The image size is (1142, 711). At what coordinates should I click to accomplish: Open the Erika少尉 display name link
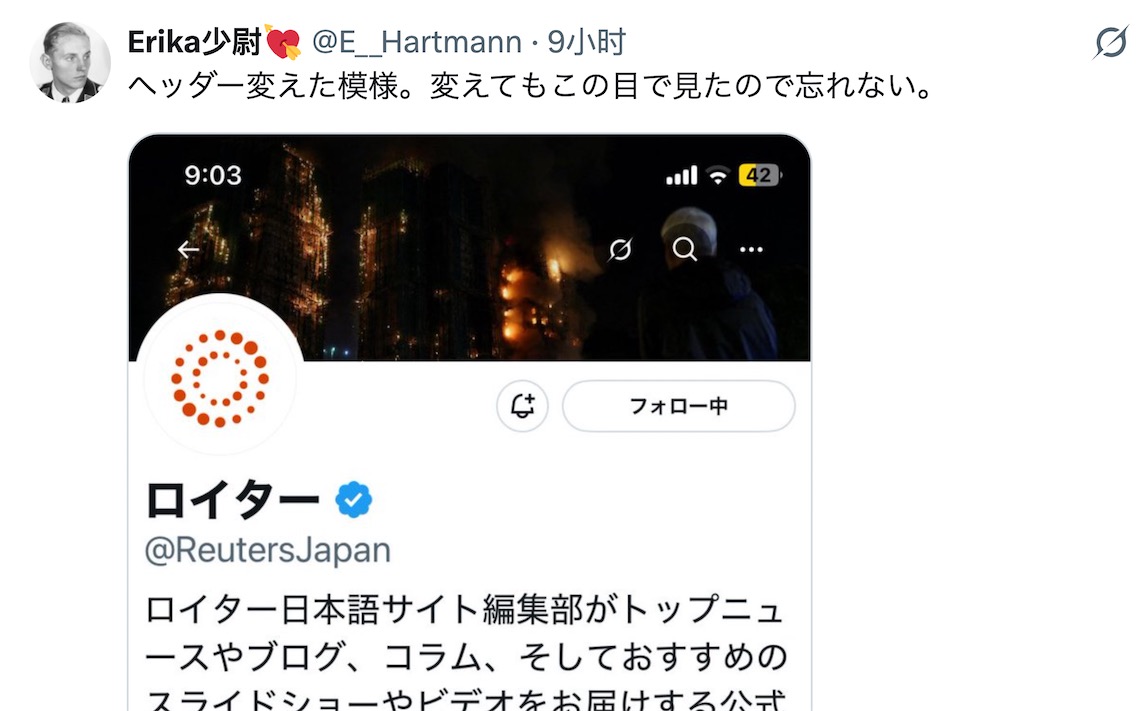(214, 42)
